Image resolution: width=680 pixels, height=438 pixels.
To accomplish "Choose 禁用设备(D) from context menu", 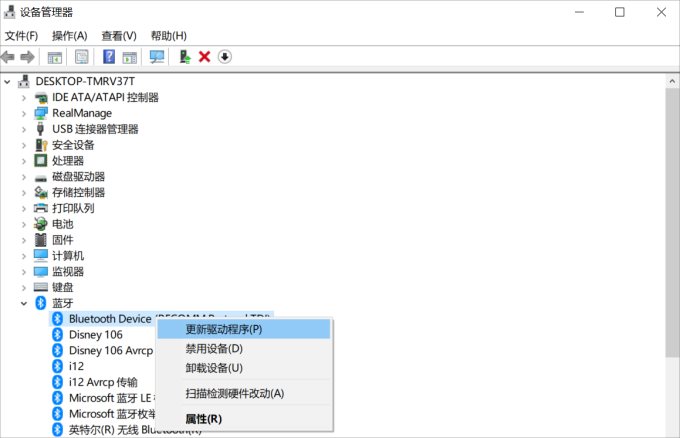I will [x=244, y=349].
